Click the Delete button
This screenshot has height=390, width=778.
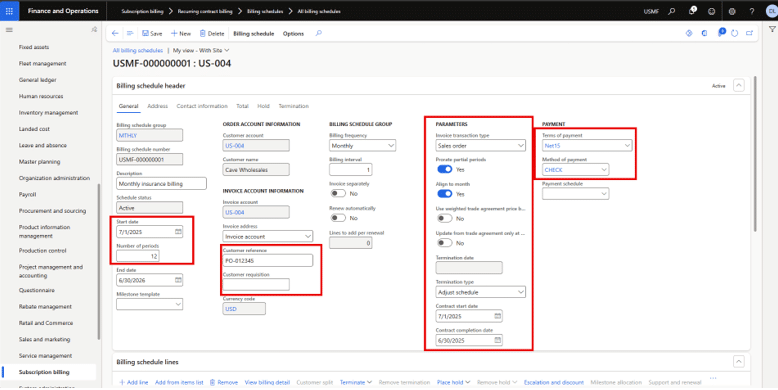click(x=212, y=34)
